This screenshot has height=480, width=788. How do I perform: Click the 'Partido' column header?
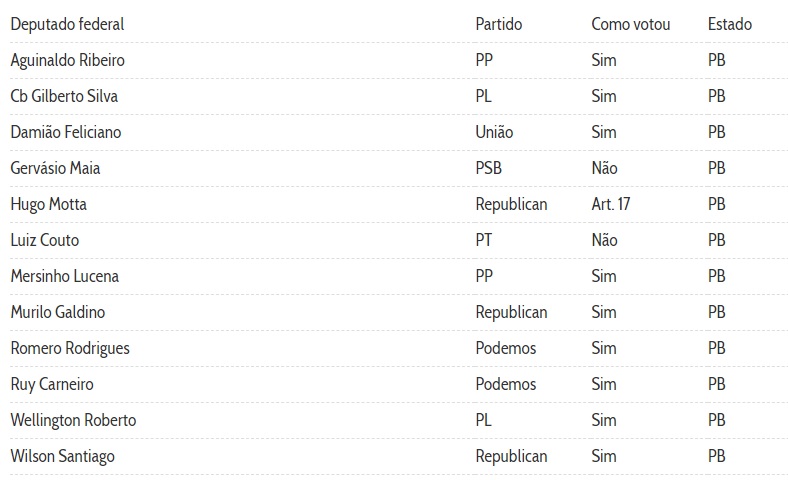pos(498,24)
